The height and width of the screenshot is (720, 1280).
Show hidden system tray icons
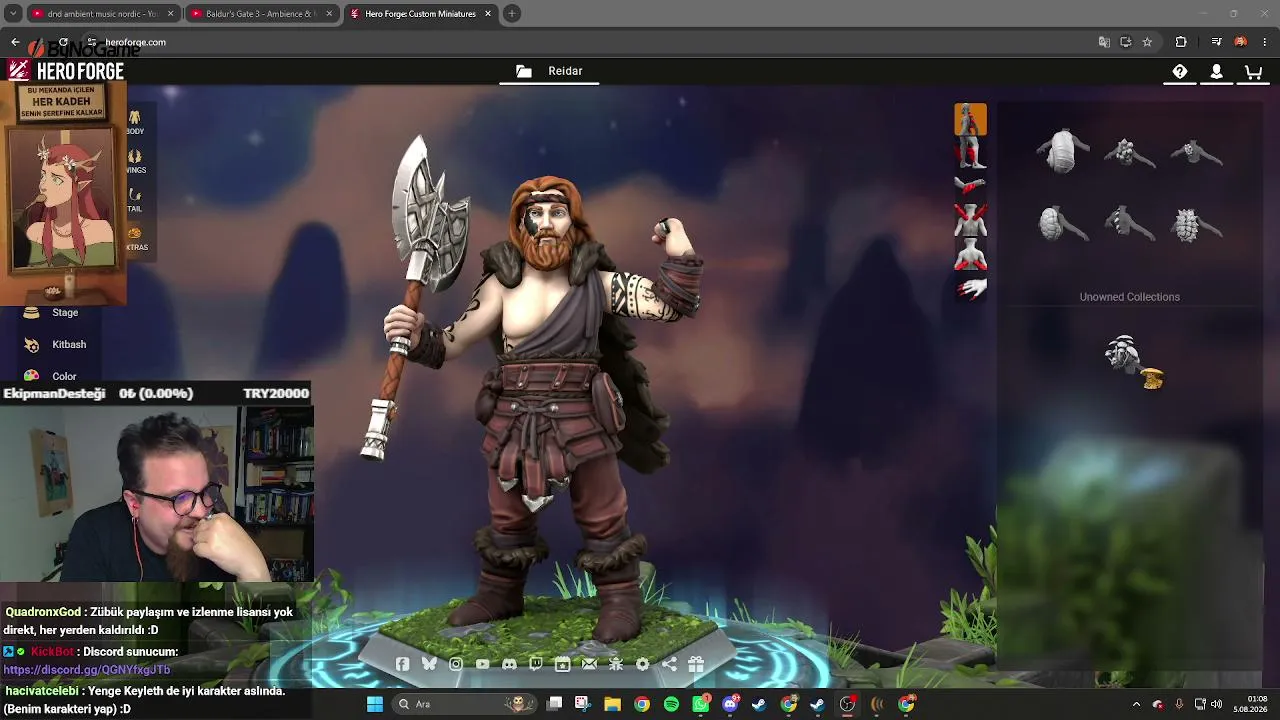[x=1136, y=704]
